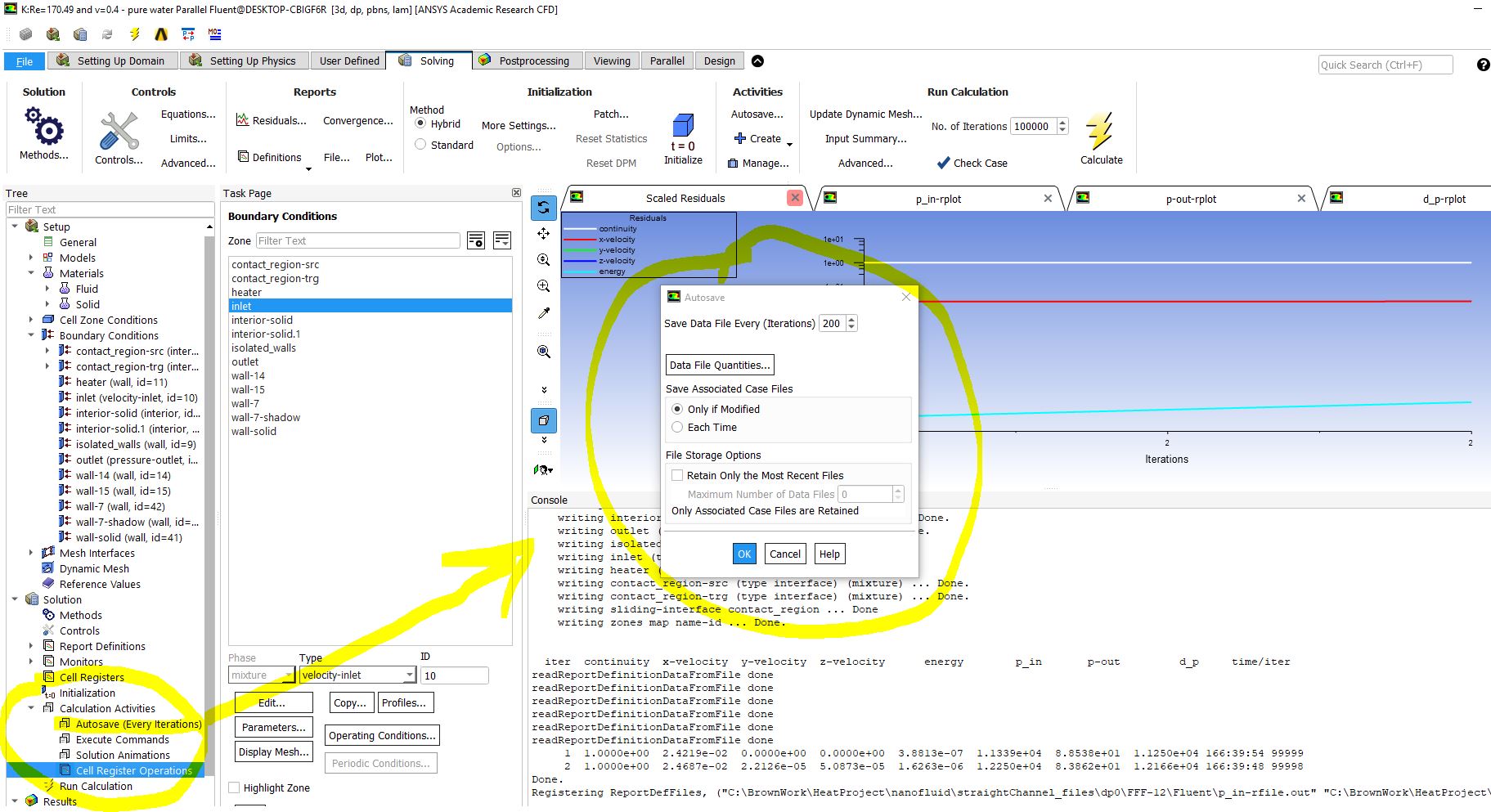This screenshot has width=1491, height=812.
Task: Select Autosave (Every Iterations) tree item
Action: (x=138, y=724)
